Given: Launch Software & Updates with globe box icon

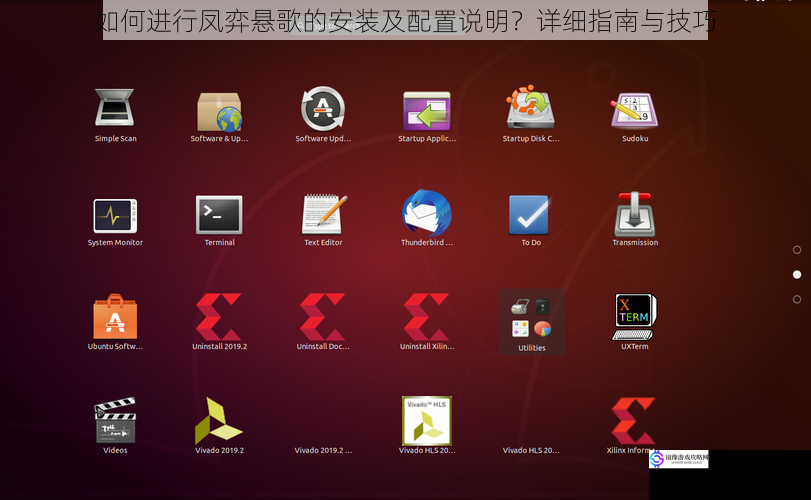Looking at the screenshot, I should click(219, 112).
